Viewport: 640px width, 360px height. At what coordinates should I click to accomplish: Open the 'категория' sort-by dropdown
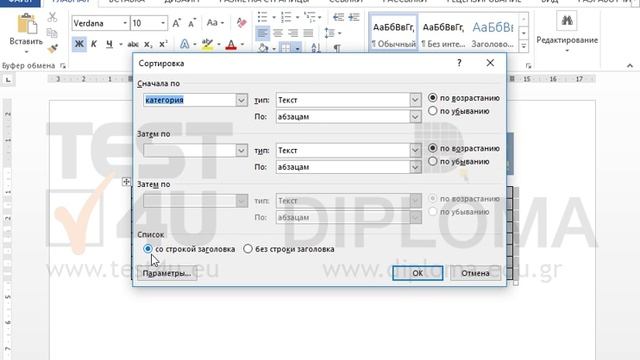tap(241, 100)
